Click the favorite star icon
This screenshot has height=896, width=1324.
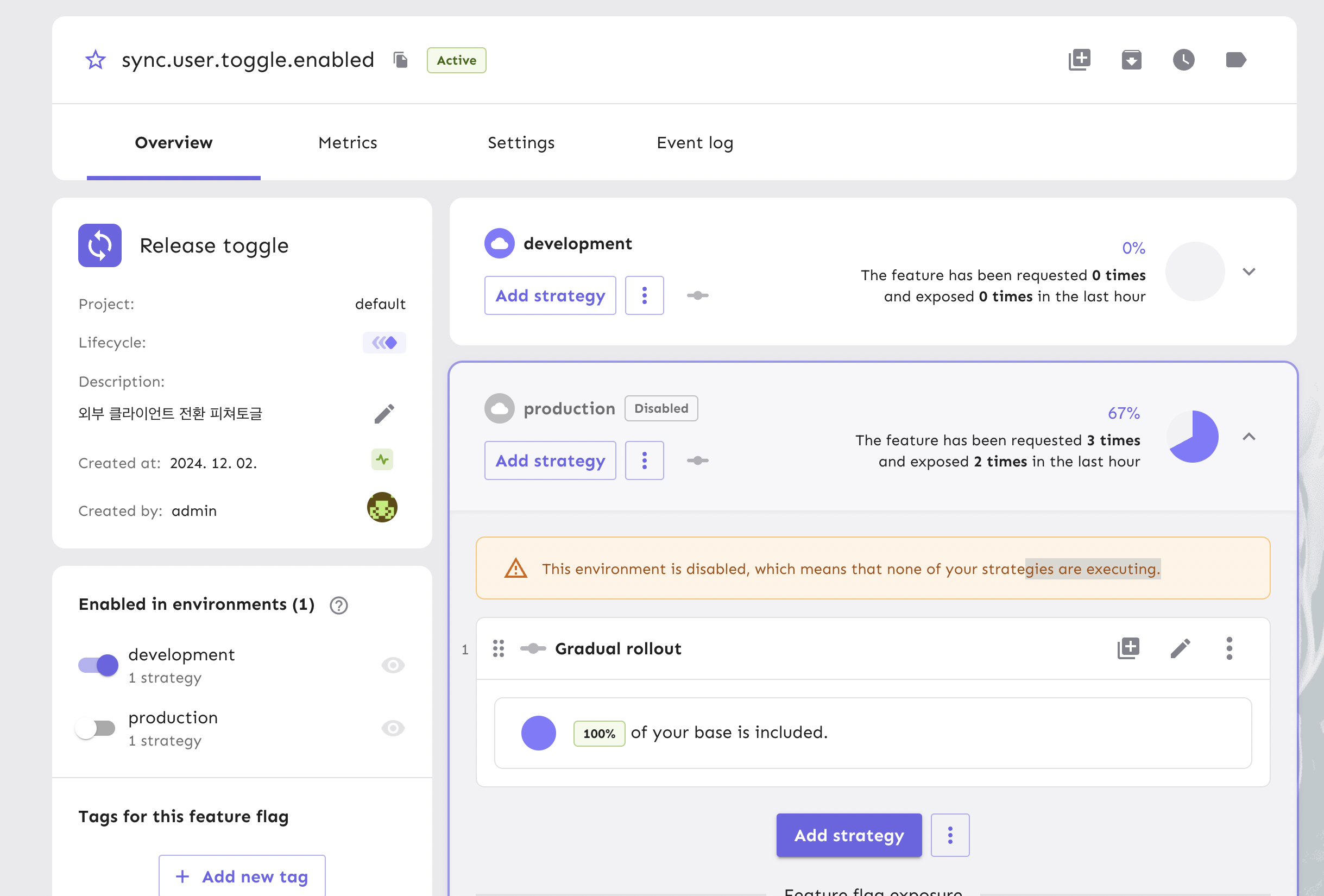click(95, 60)
